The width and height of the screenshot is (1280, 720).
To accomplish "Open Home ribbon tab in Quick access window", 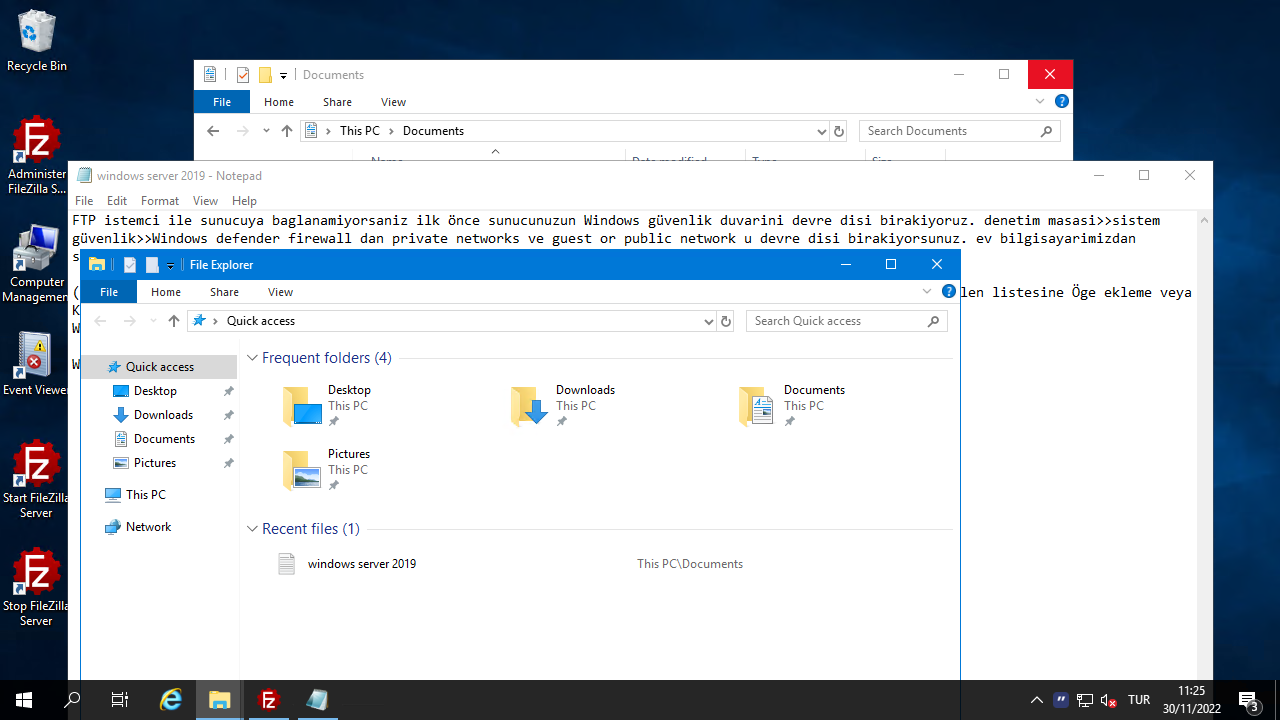I will 166,292.
